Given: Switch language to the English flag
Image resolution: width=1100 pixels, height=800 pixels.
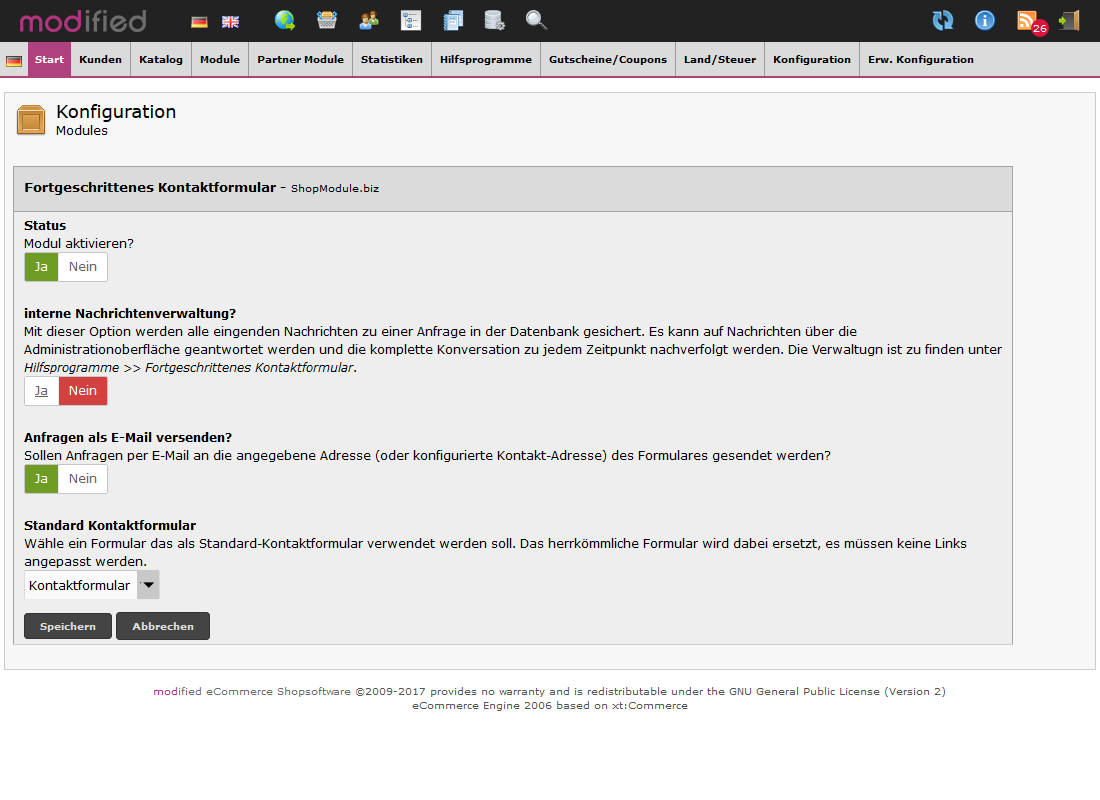Looking at the screenshot, I should pos(230,21).
